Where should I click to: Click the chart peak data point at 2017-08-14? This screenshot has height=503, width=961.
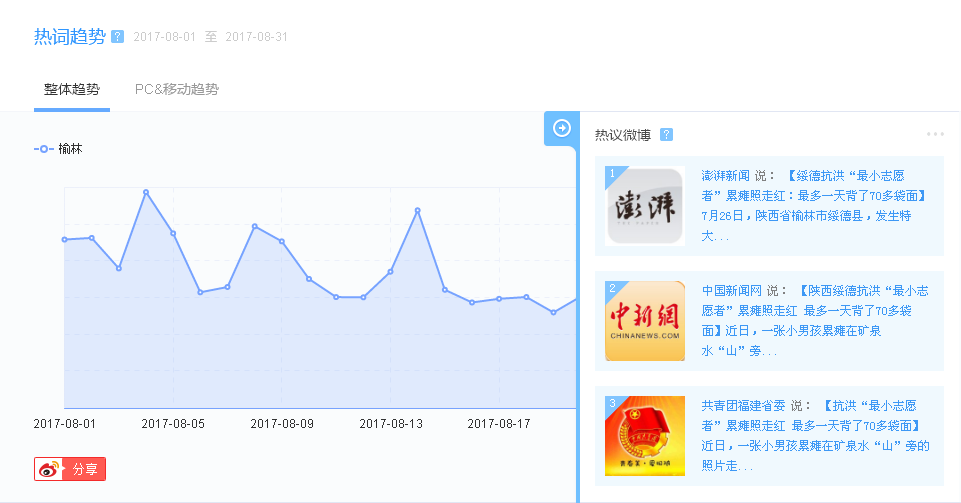click(417, 210)
